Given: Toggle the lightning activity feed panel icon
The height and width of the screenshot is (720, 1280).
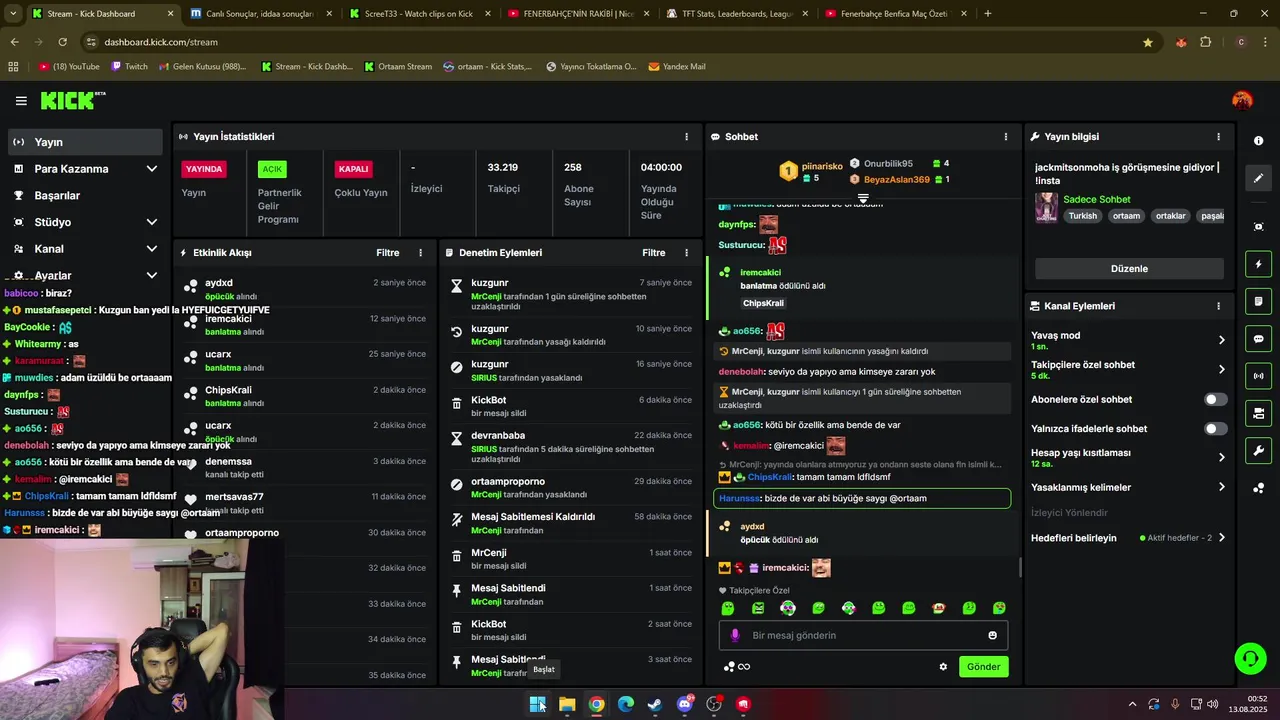Looking at the screenshot, I should 1259,264.
